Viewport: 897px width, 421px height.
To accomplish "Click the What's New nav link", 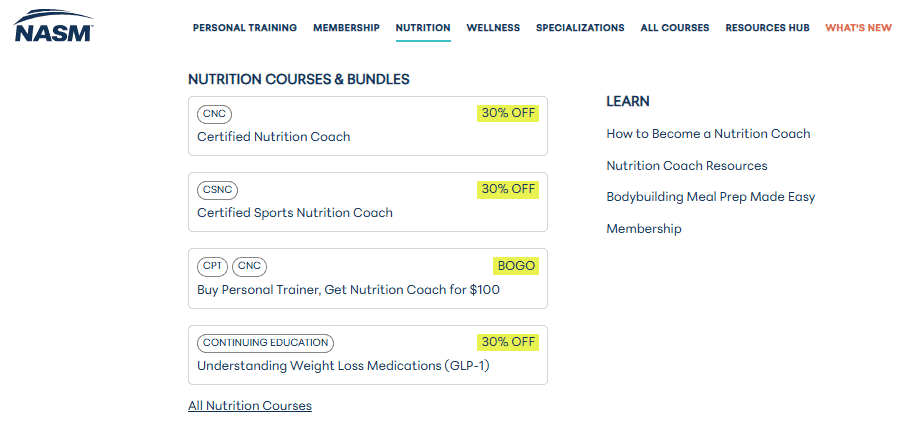I will tap(858, 27).
